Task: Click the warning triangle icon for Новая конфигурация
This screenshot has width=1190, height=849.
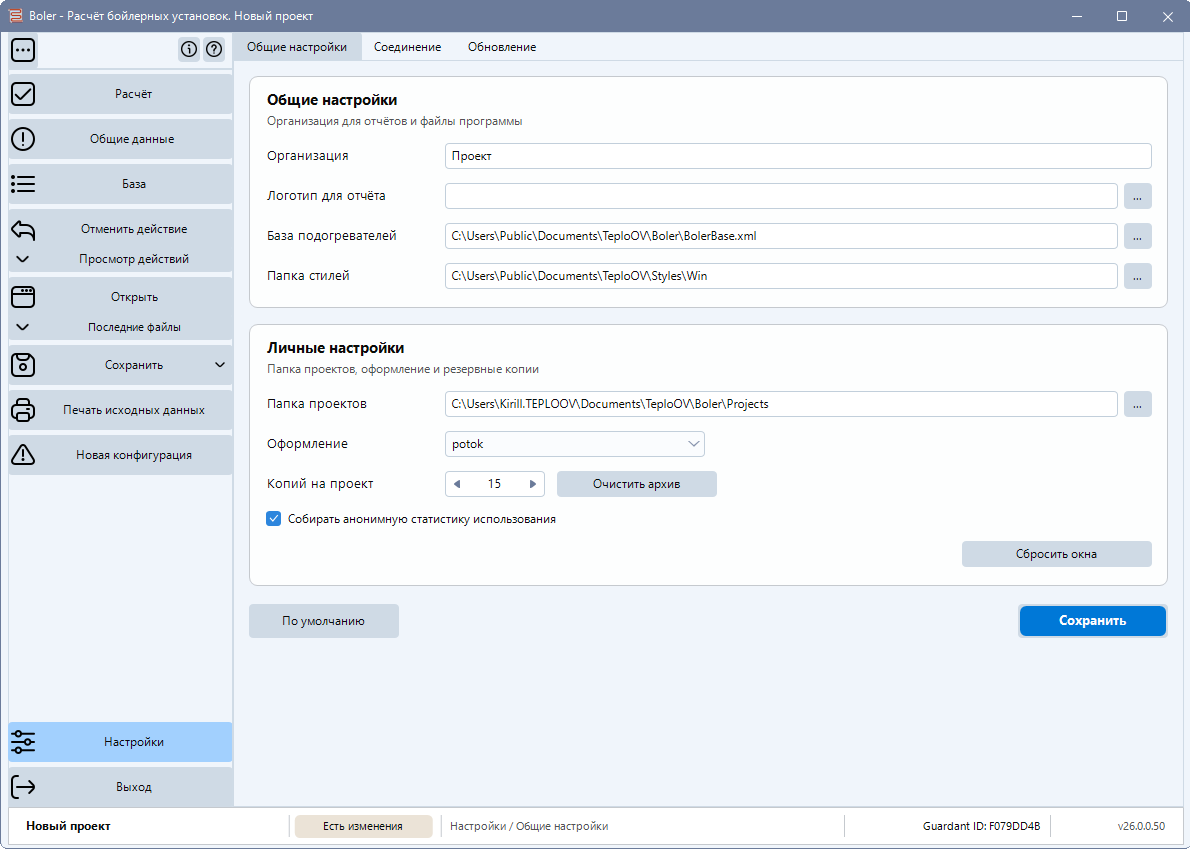Action: pos(23,454)
